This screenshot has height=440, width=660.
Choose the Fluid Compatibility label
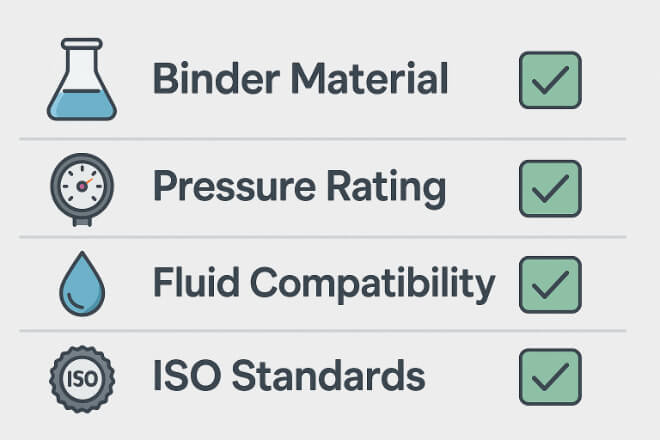point(324,284)
